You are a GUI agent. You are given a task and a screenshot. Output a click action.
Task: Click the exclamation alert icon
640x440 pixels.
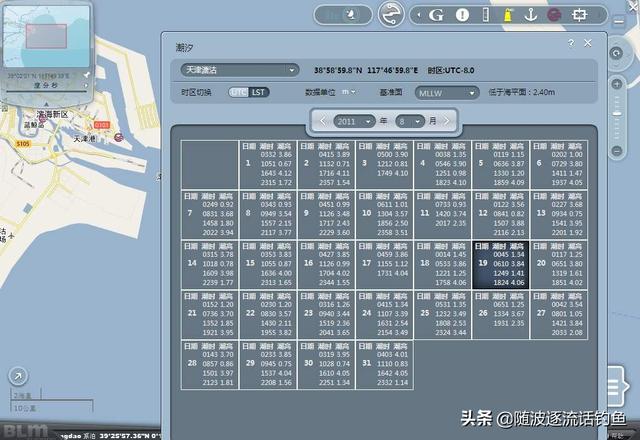462,15
